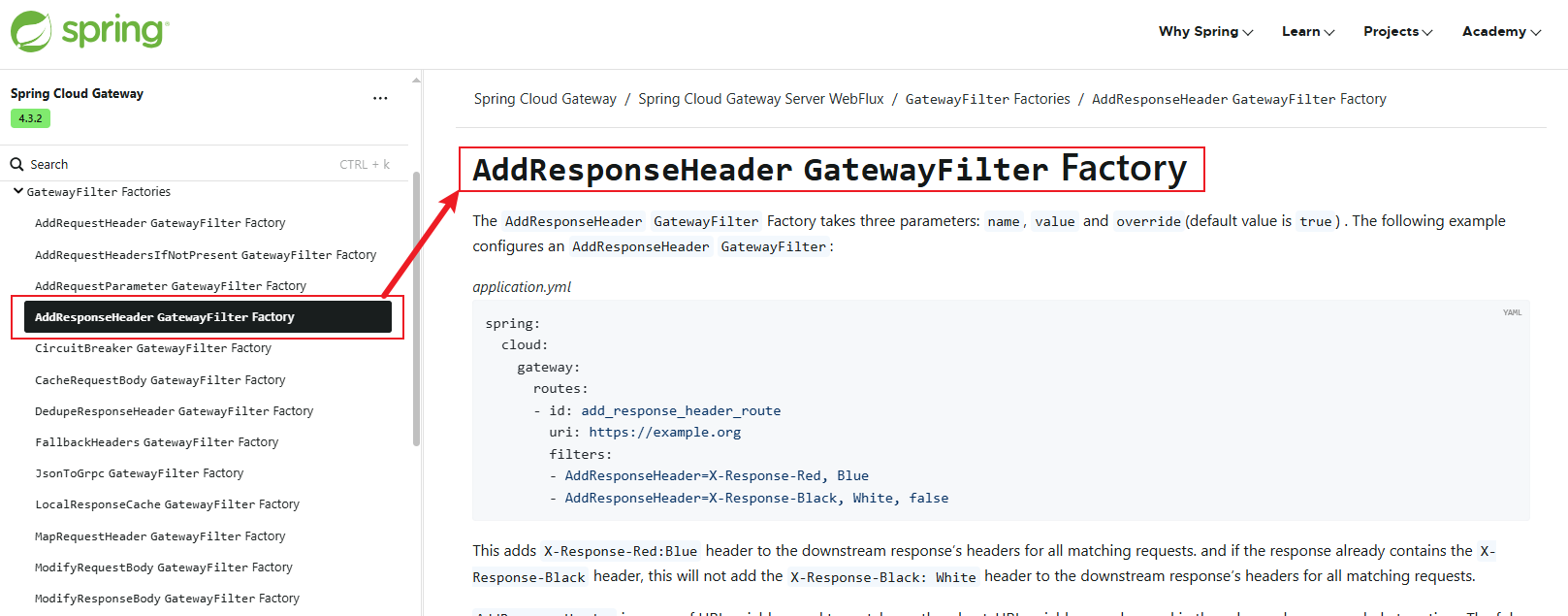
Task: Expand the Projects menu
Action: click(x=1397, y=32)
